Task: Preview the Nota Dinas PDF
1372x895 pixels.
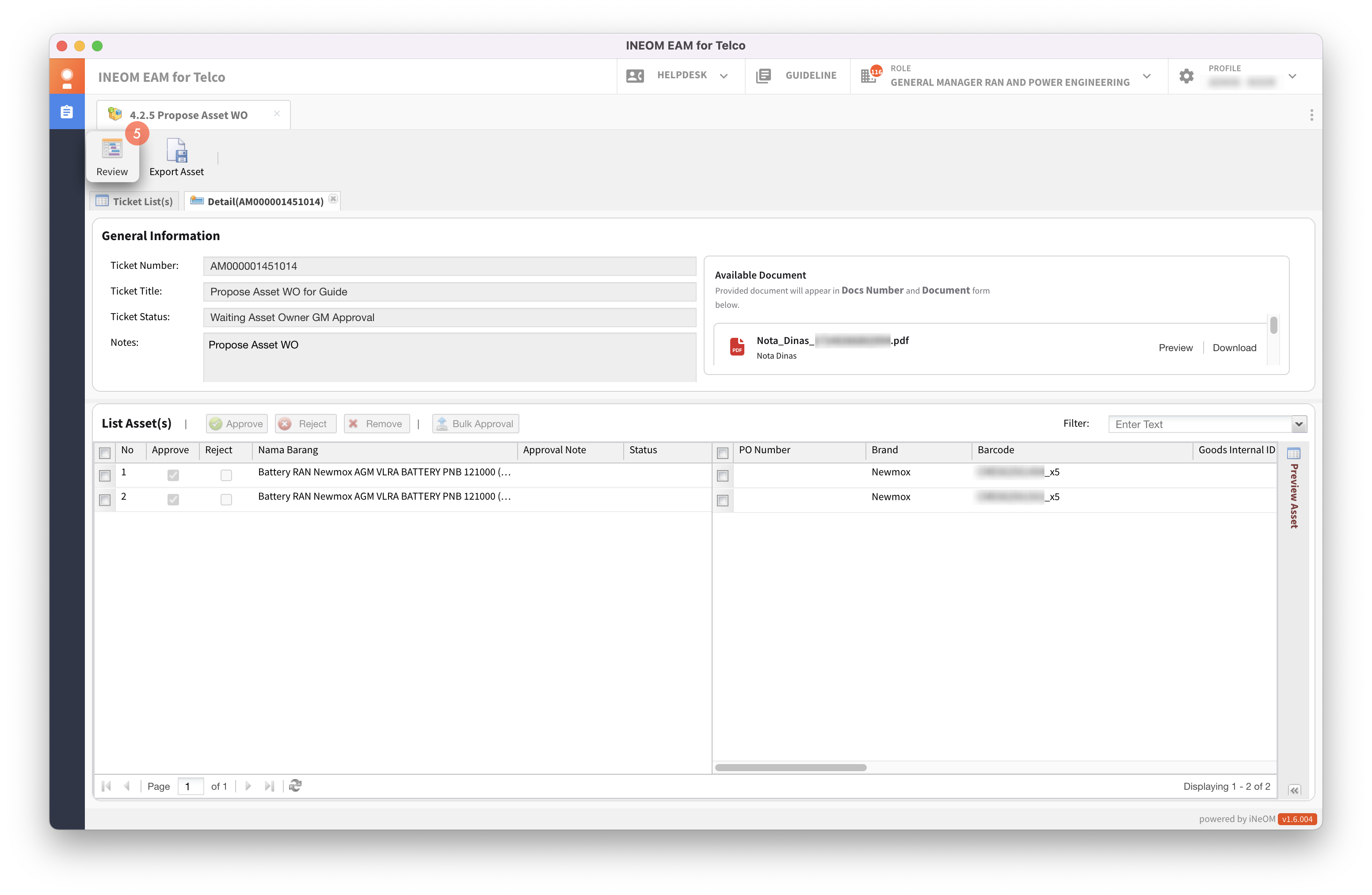Action: [1175, 348]
